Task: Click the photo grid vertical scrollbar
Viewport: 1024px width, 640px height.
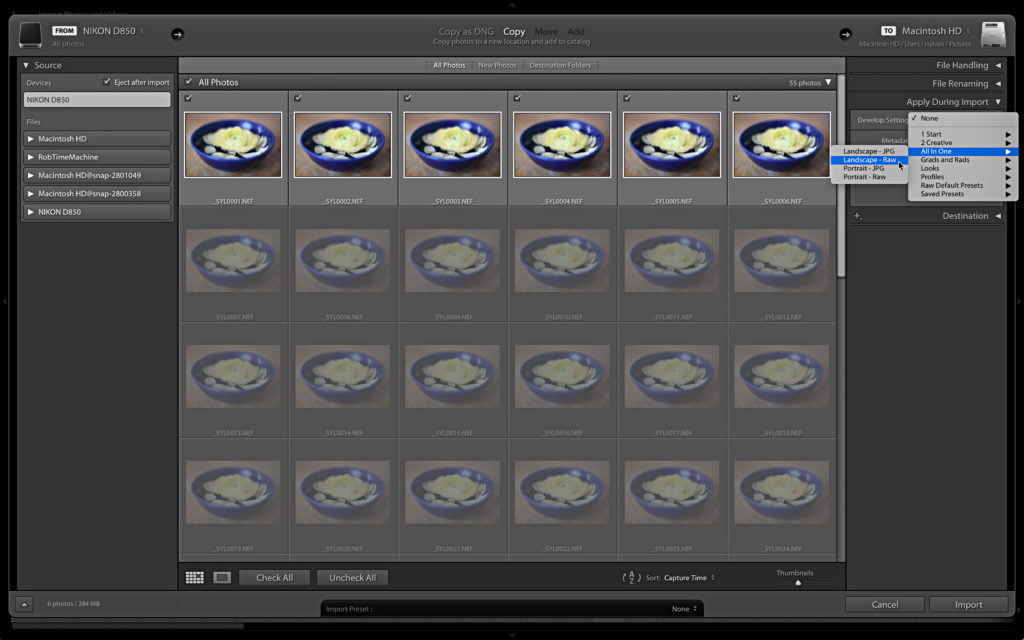Action: click(x=841, y=176)
